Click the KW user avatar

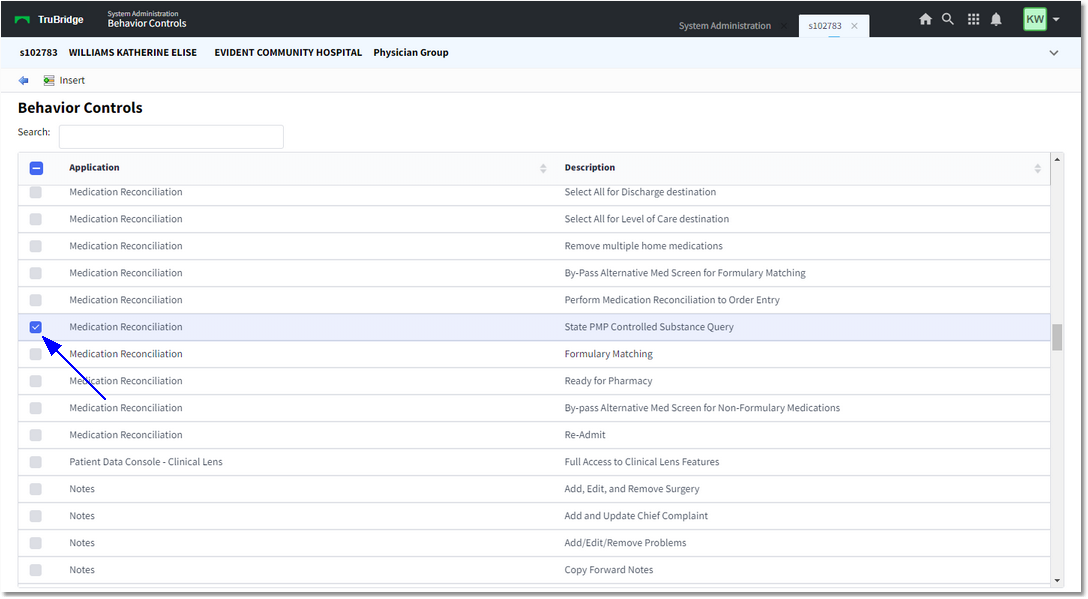pos(1035,19)
